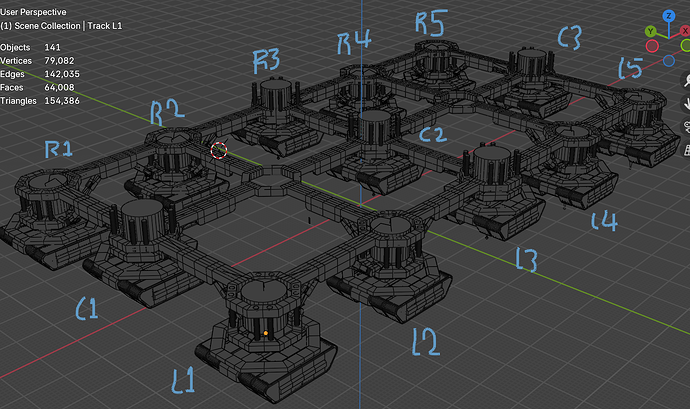Screen dimensions: 690x409
Task: Click the pan hand viewport icon
Action: (x=686, y=104)
